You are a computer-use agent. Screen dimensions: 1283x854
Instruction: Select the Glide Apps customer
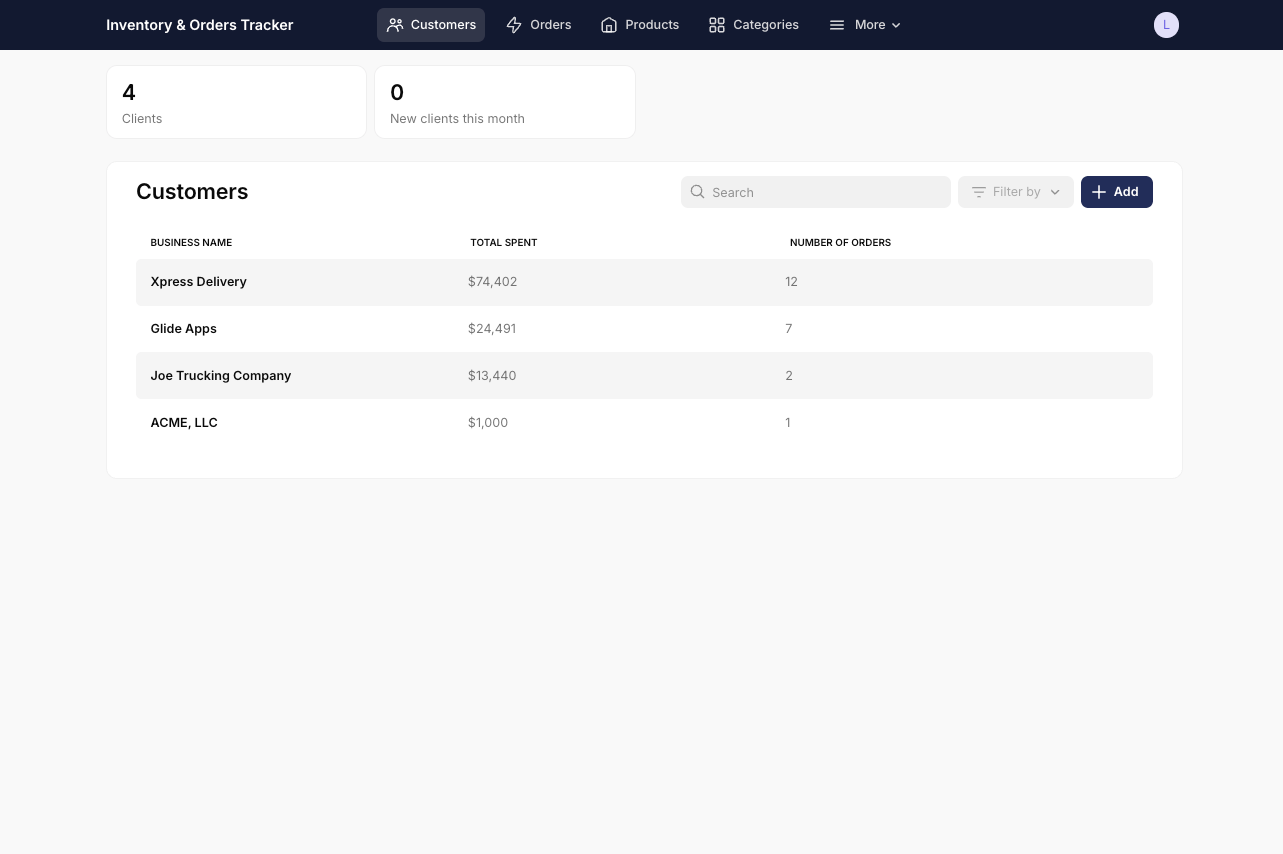point(644,329)
